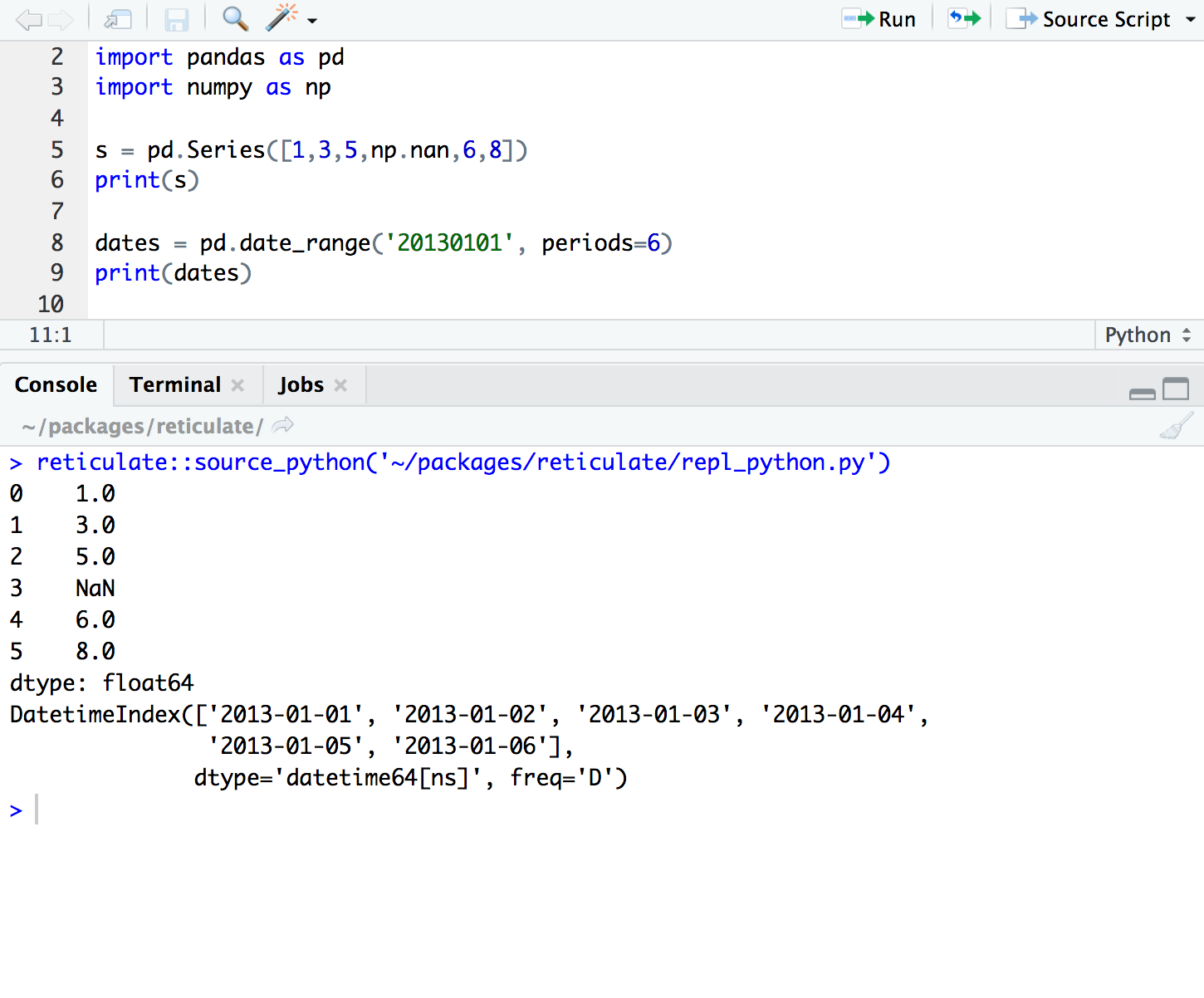Click the 11:1 cursor position indicator
1204x998 pixels.
click(x=51, y=335)
